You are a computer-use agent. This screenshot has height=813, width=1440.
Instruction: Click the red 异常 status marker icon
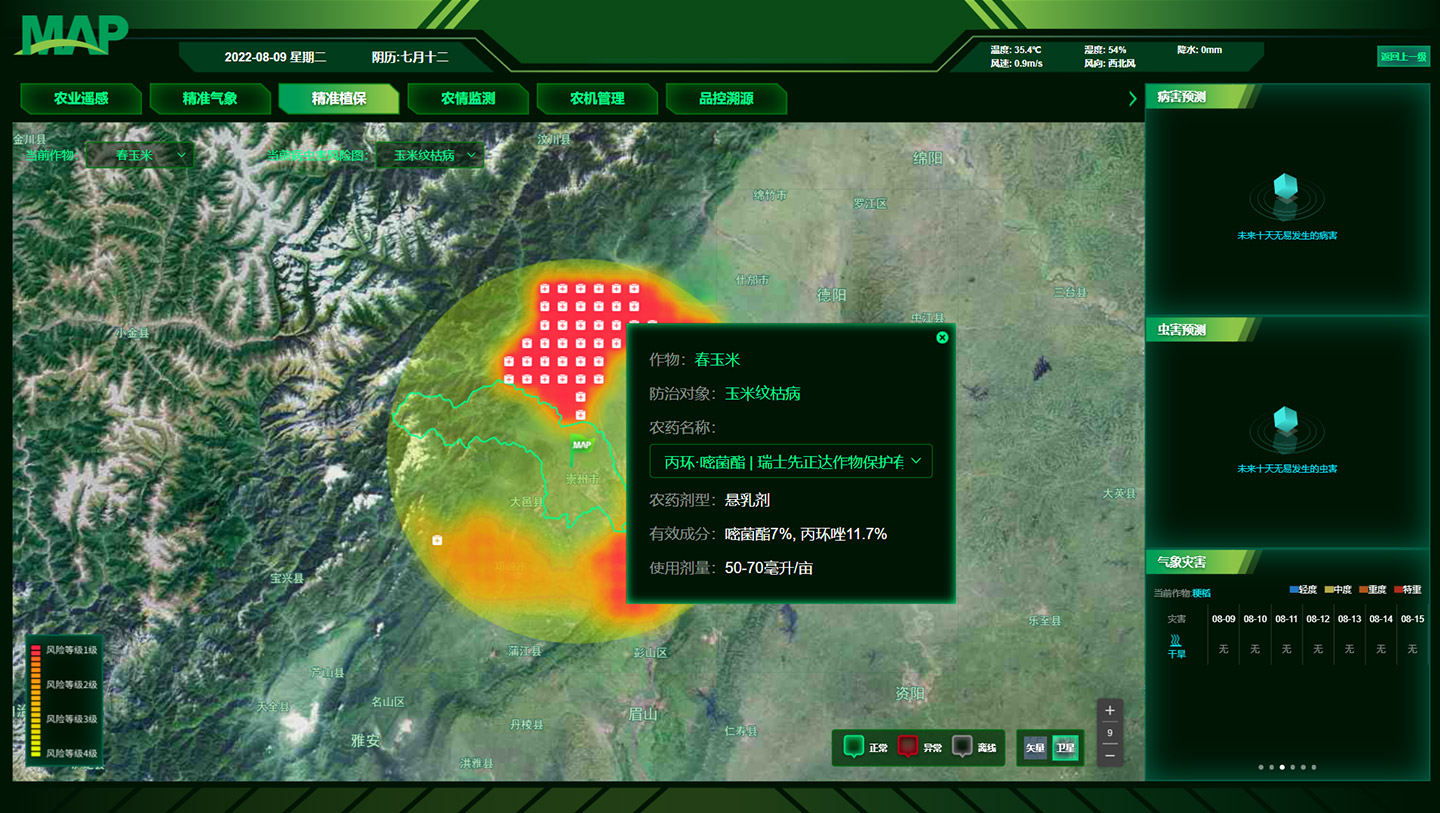[x=907, y=747]
